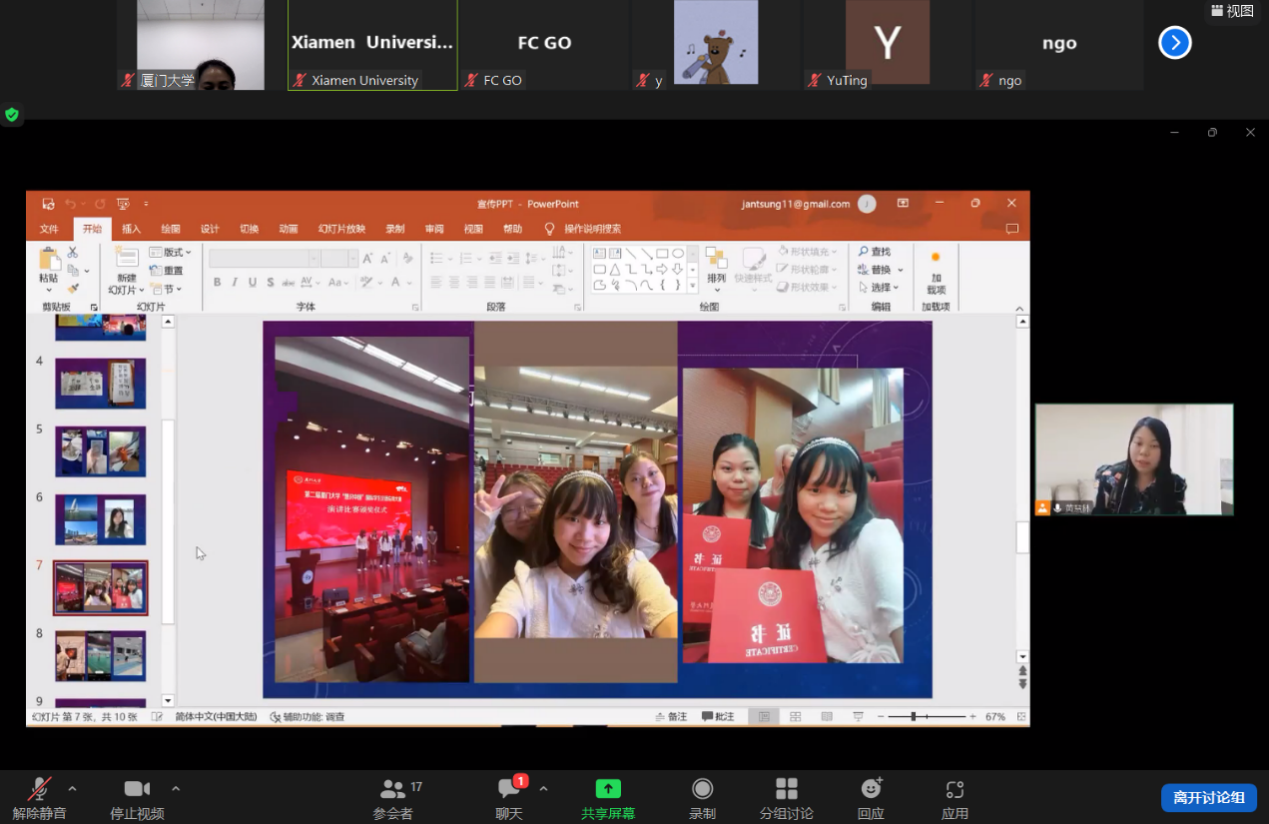
Task: Click Leave Breakout Room (离开讨论组) button
Action: tap(1208, 797)
